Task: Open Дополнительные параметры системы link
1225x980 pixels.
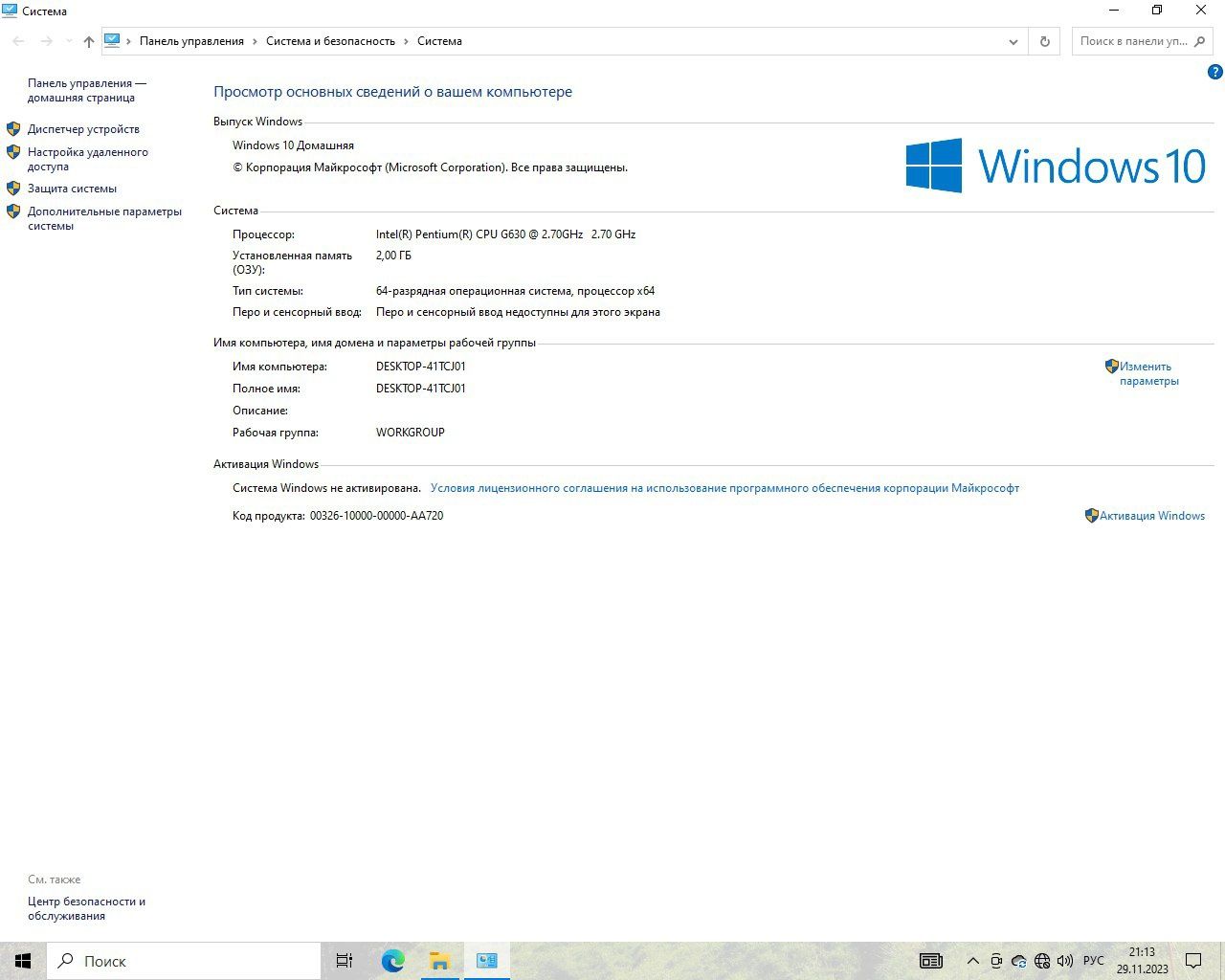Action: click(x=104, y=218)
